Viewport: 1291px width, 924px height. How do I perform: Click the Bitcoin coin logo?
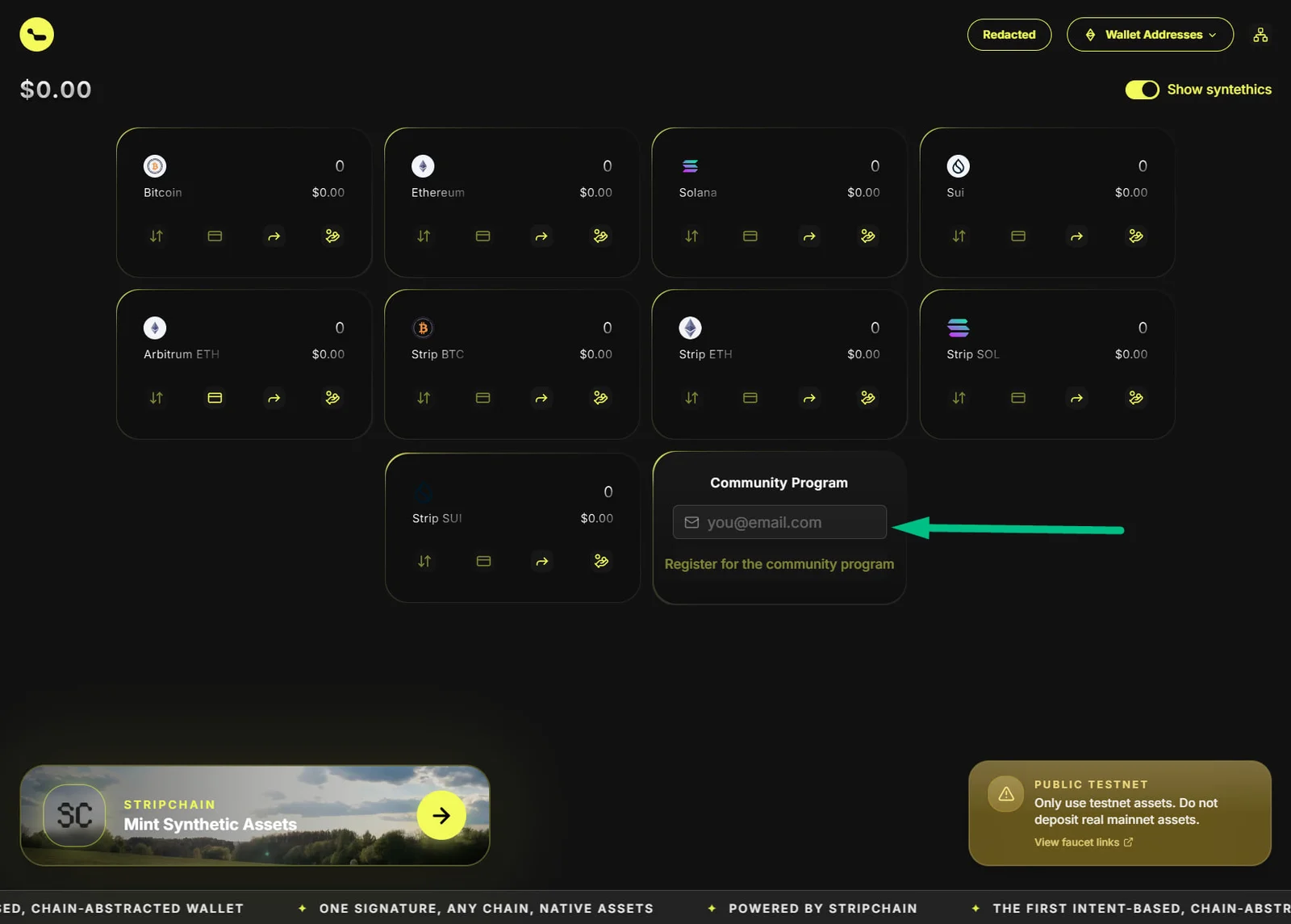click(x=155, y=166)
